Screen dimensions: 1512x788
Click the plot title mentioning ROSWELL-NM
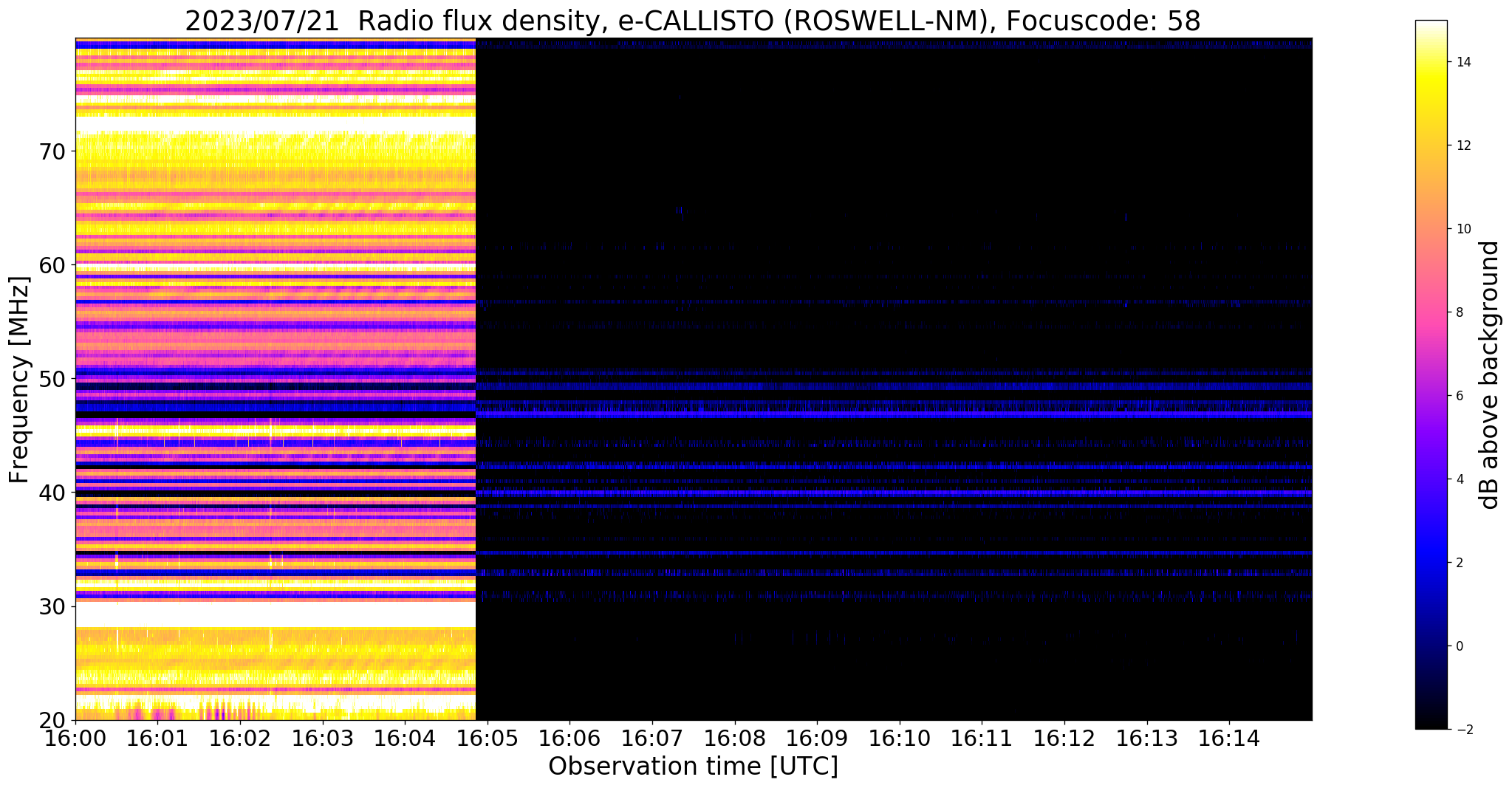click(x=693, y=21)
